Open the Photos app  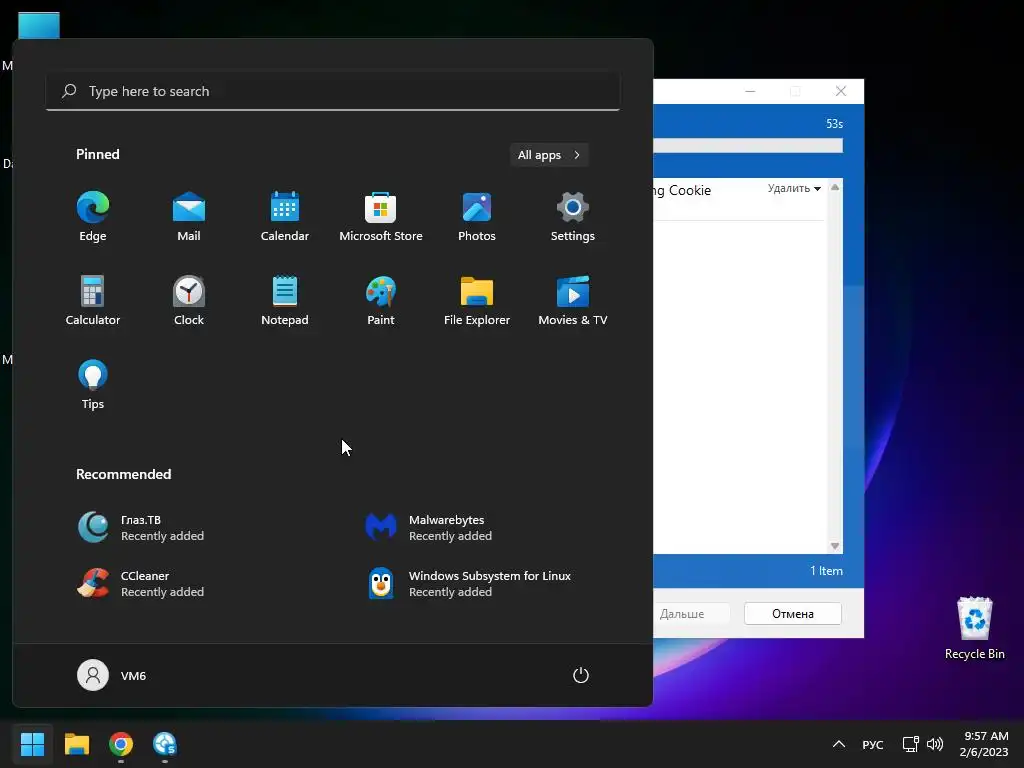click(x=477, y=217)
